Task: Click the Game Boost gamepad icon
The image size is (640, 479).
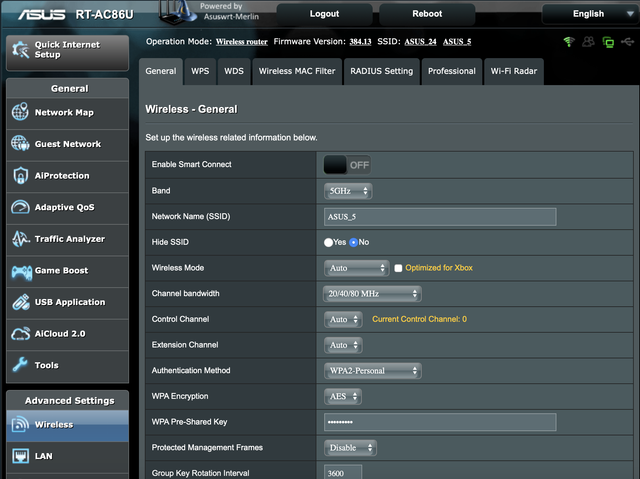Action: click(21, 272)
